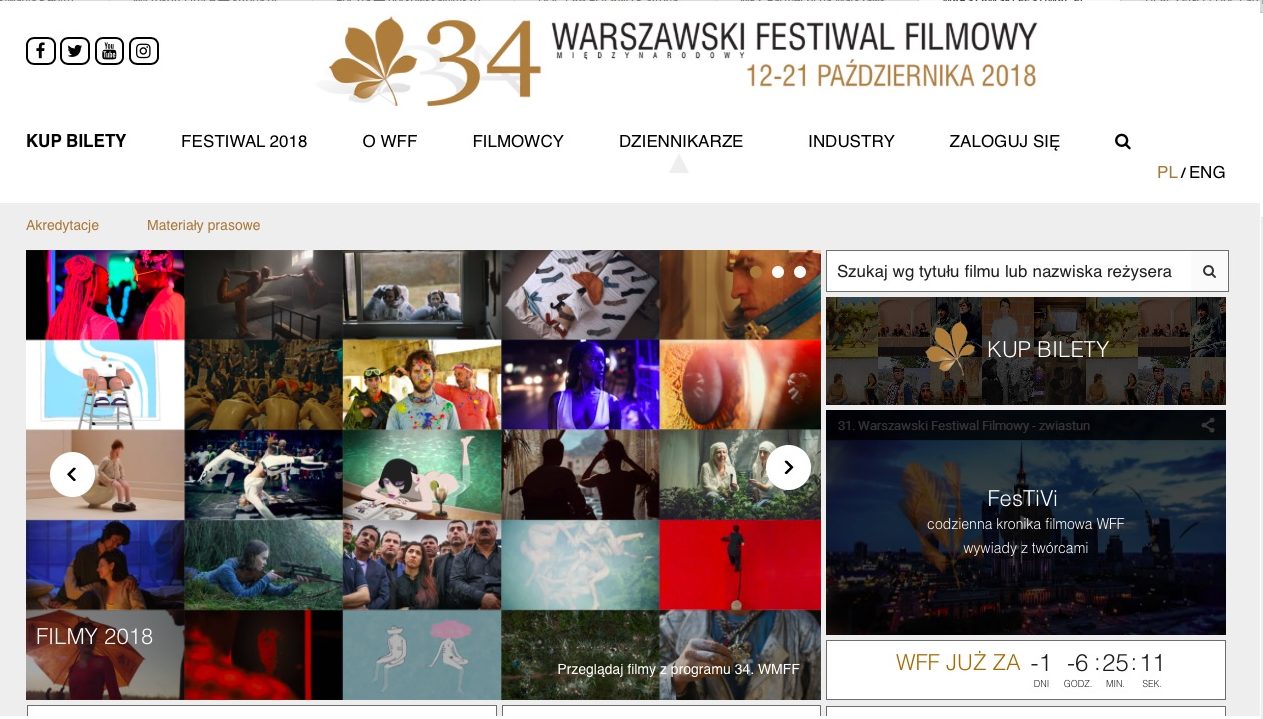Advance the slideshow with right arrow
The height and width of the screenshot is (719, 1263).
pos(788,467)
